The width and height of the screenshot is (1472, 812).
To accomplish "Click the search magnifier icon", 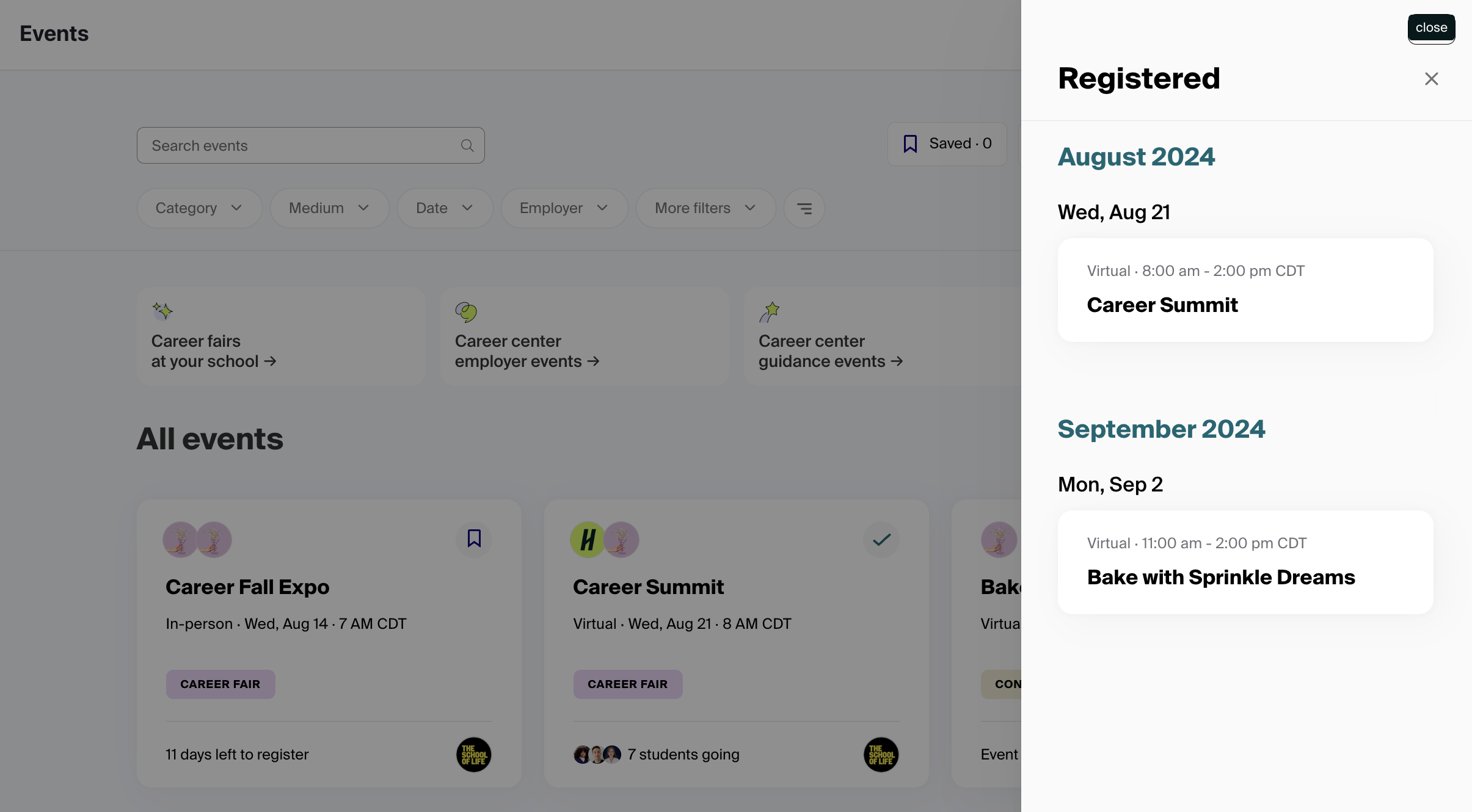I will pyautogui.click(x=467, y=145).
